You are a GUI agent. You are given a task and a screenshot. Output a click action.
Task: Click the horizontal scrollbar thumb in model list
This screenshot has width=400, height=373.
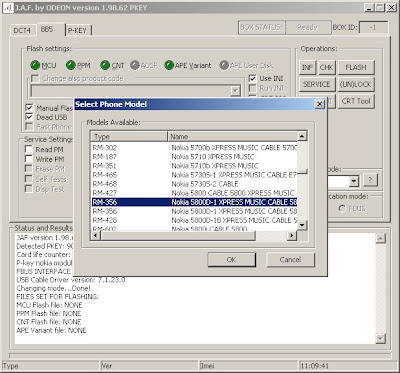coord(178,236)
